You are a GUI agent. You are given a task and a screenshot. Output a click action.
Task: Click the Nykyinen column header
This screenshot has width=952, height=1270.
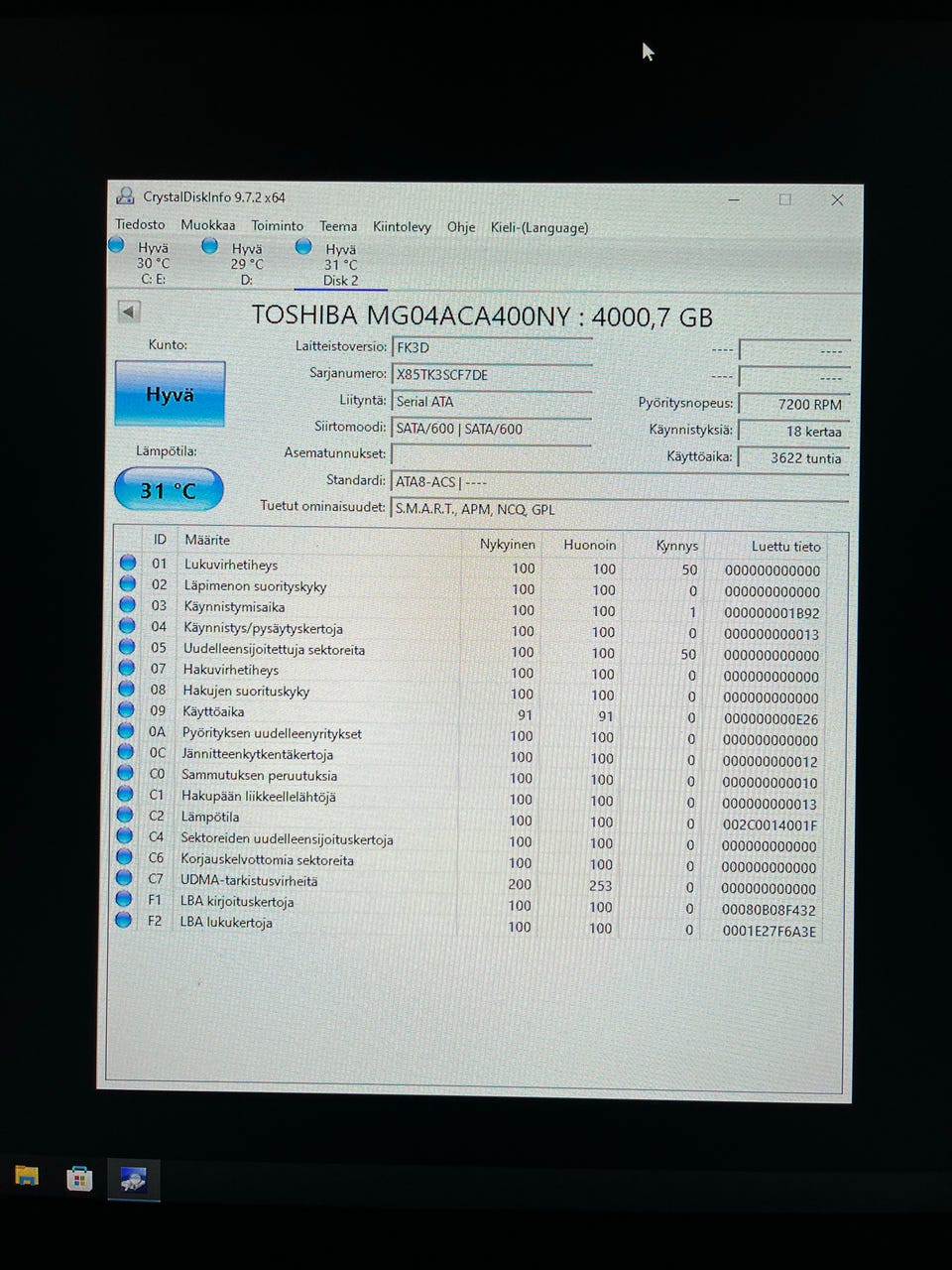tap(508, 544)
